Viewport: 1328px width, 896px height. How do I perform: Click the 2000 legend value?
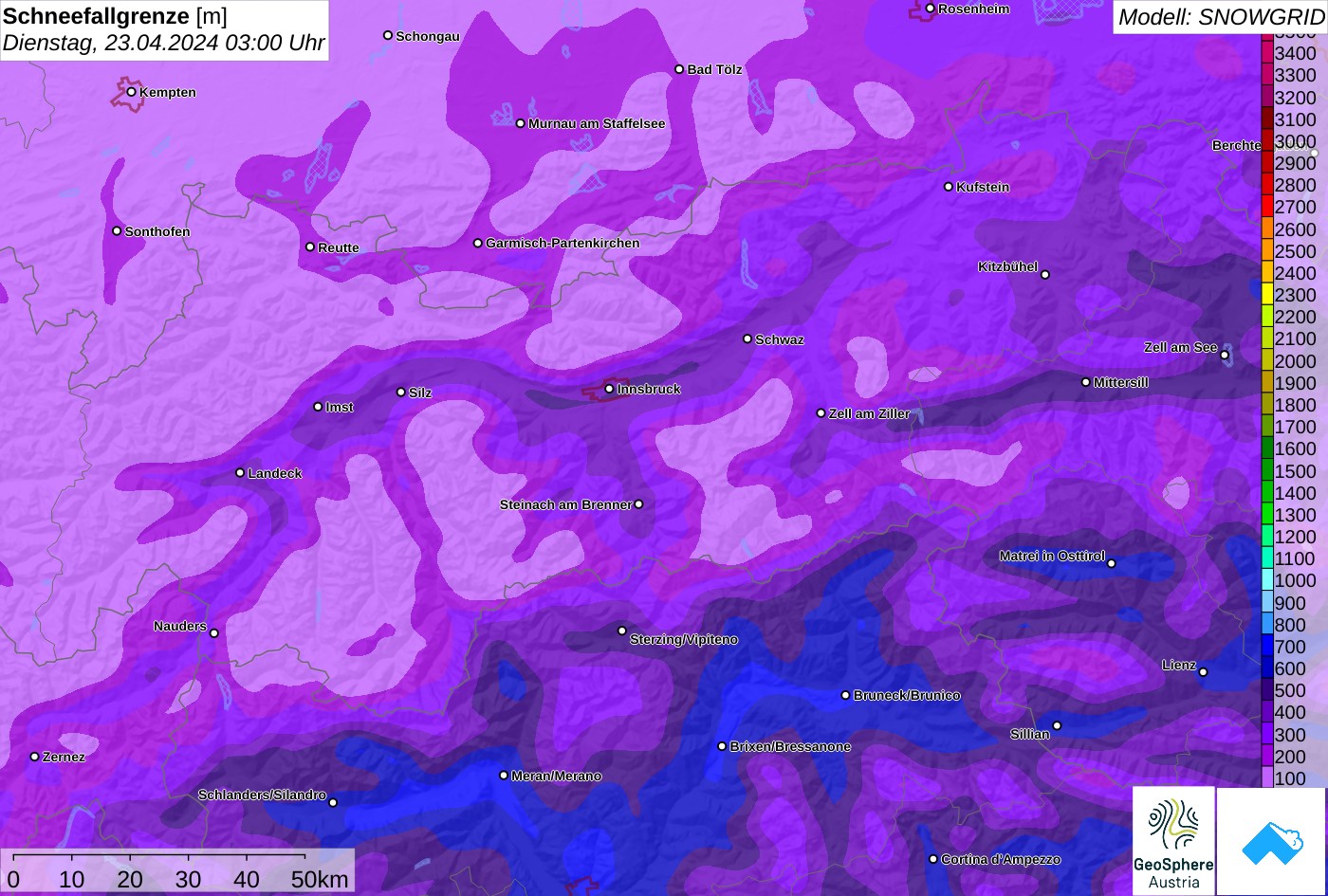tap(1296, 360)
